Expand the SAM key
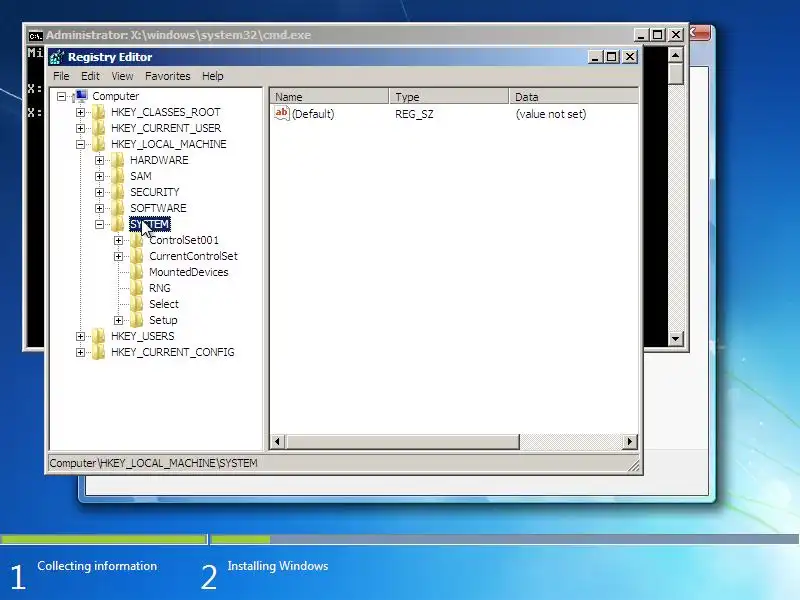Screen dimensions: 800x600 (x=99, y=177)
